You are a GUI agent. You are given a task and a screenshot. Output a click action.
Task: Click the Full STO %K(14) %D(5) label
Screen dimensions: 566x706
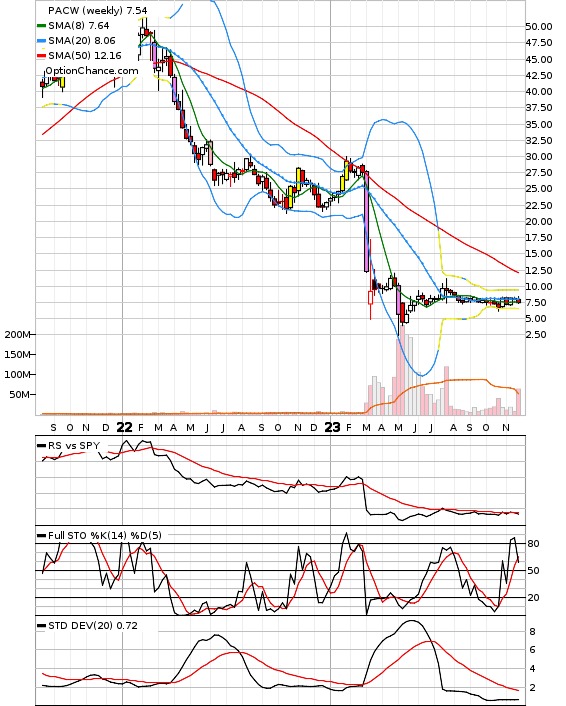(104, 535)
